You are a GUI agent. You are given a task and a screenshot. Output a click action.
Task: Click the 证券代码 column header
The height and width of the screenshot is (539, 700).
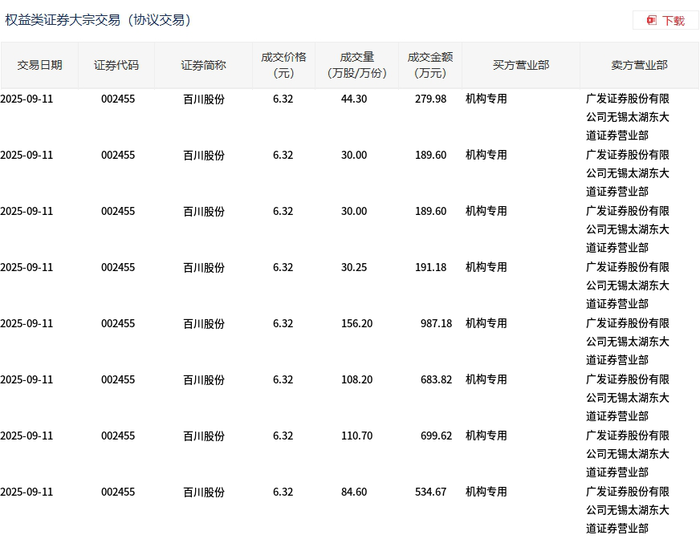pos(116,65)
